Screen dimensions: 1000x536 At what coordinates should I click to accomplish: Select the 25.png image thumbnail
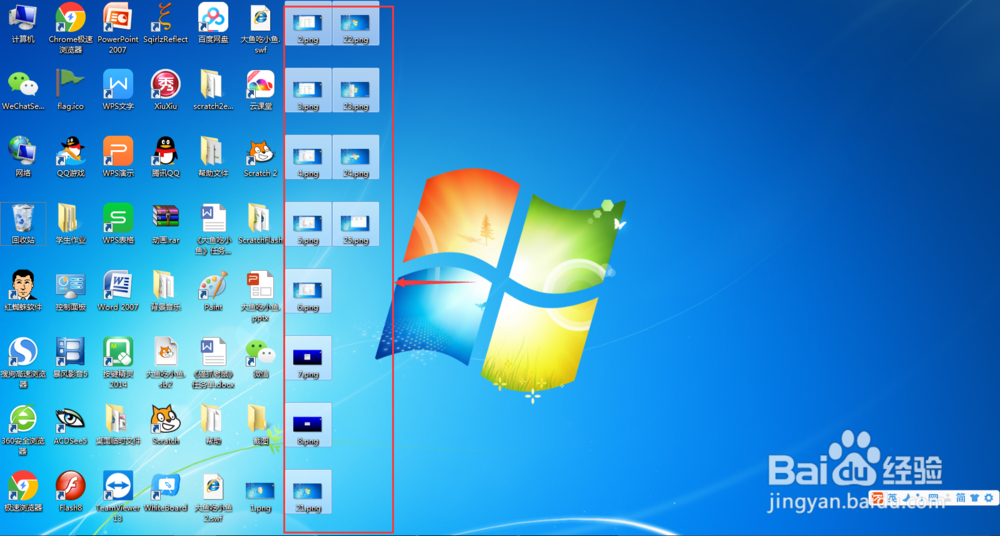pyautogui.click(x=356, y=224)
